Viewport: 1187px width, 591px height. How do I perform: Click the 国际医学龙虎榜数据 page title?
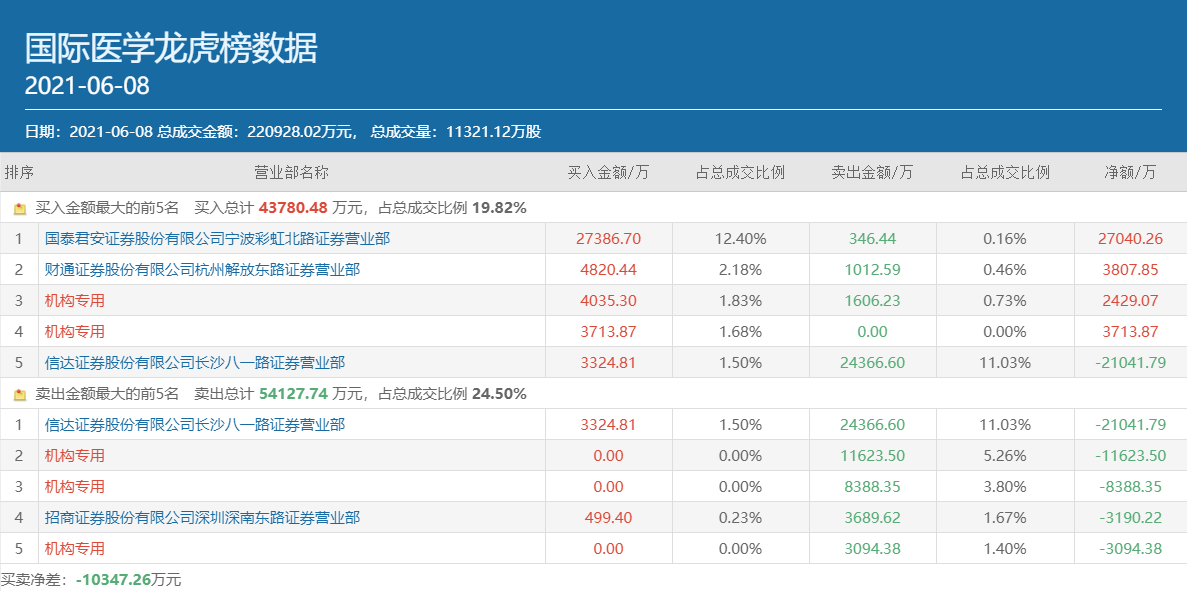tap(171, 48)
